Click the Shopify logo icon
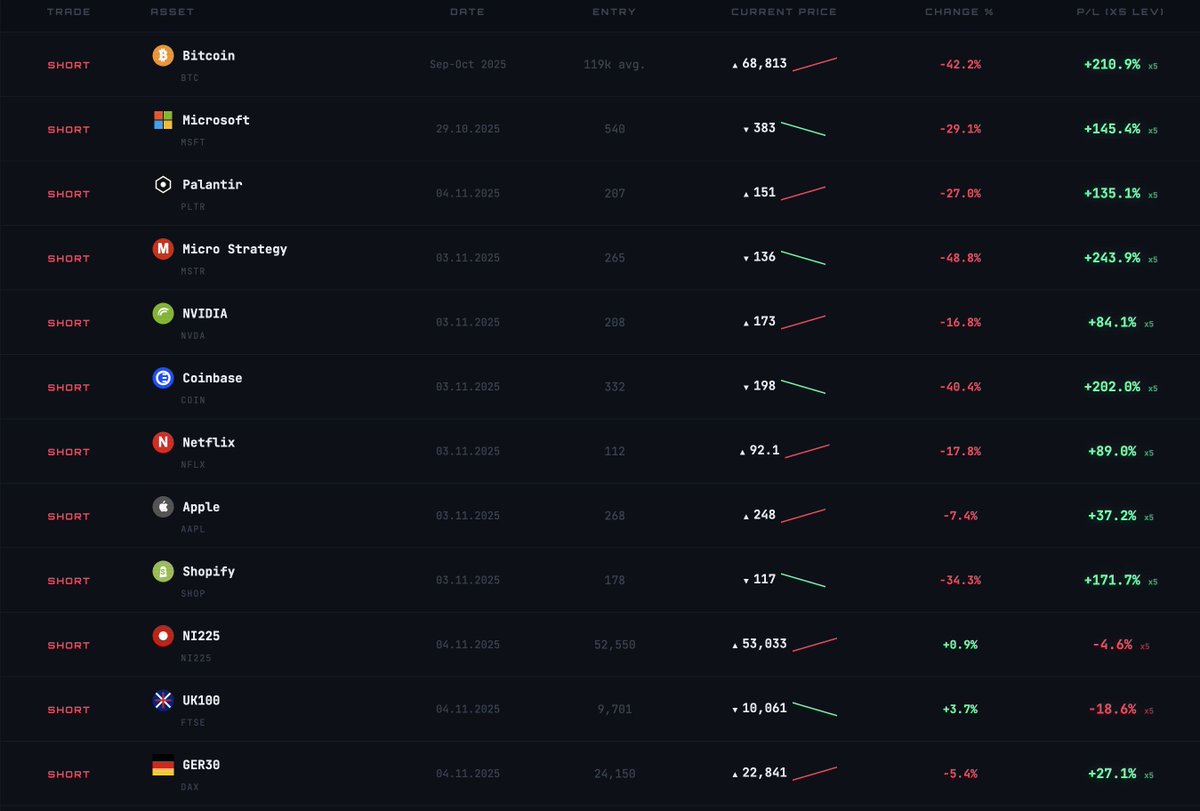The width and height of the screenshot is (1200, 811). [163, 572]
